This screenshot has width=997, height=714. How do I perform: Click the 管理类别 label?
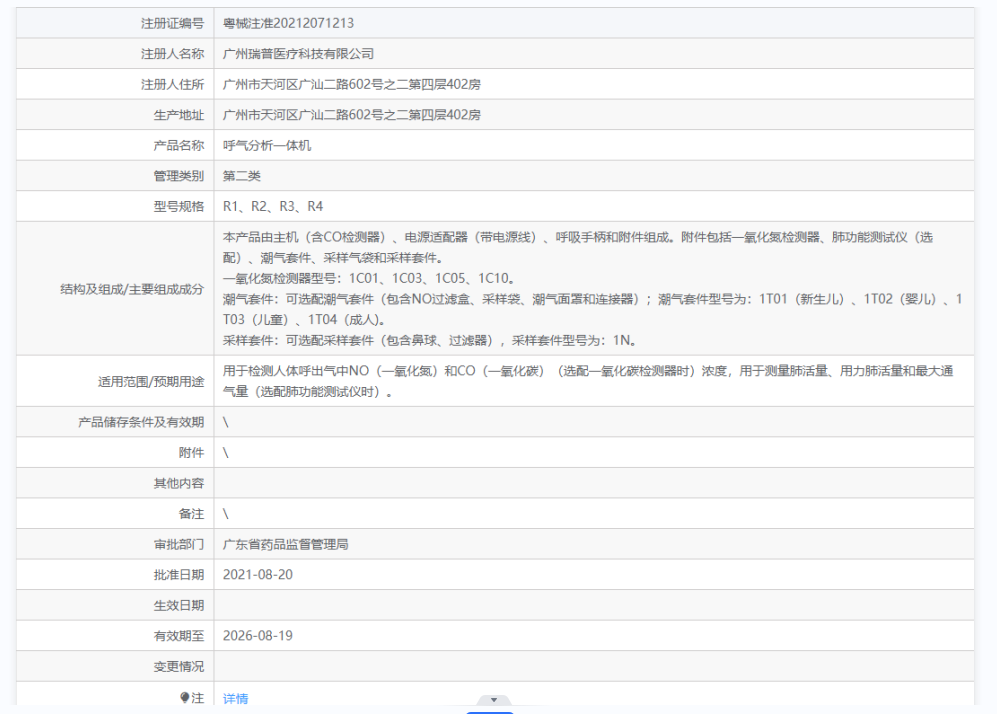click(x=179, y=176)
